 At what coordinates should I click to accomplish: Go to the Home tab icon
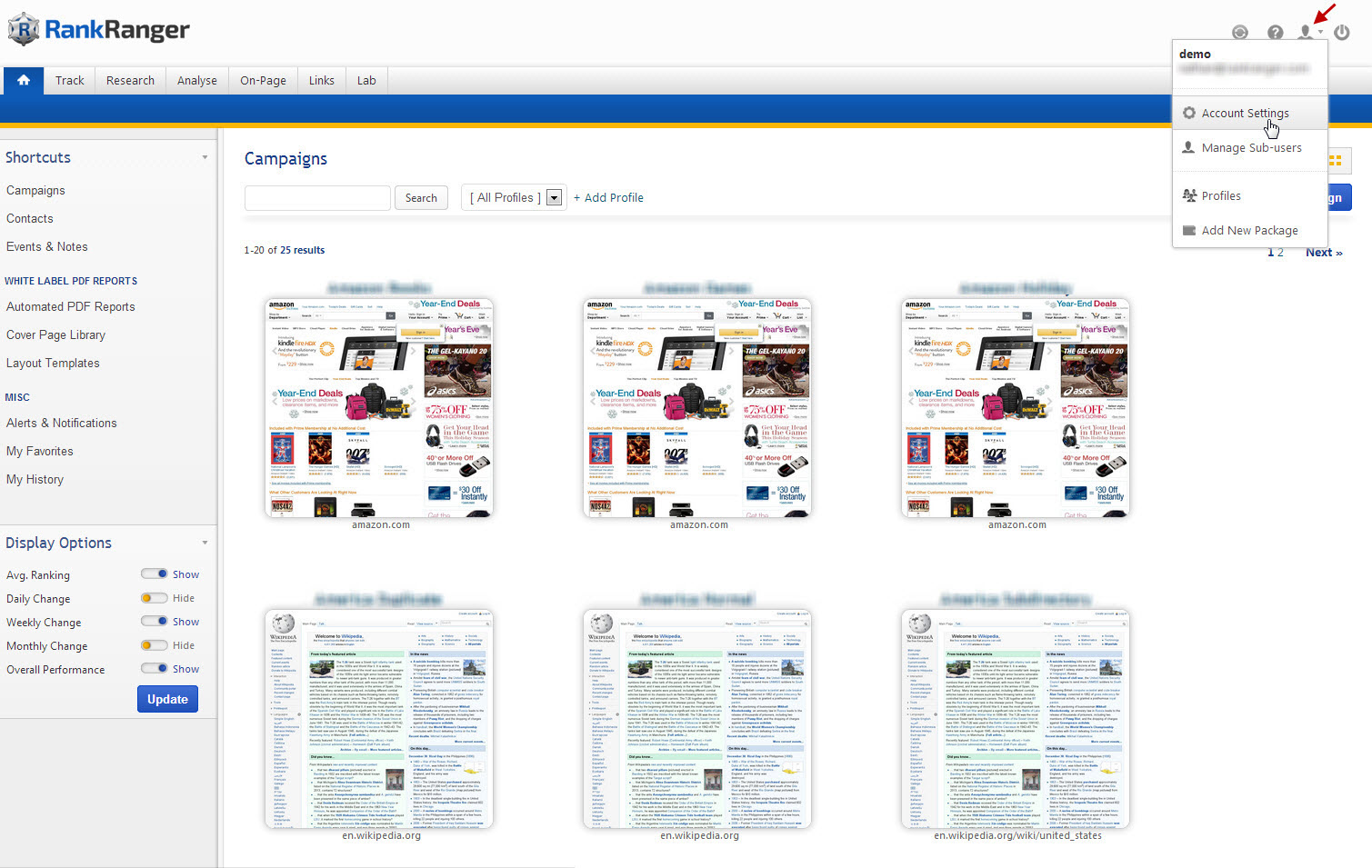pyautogui.click(x=24, y=80)
